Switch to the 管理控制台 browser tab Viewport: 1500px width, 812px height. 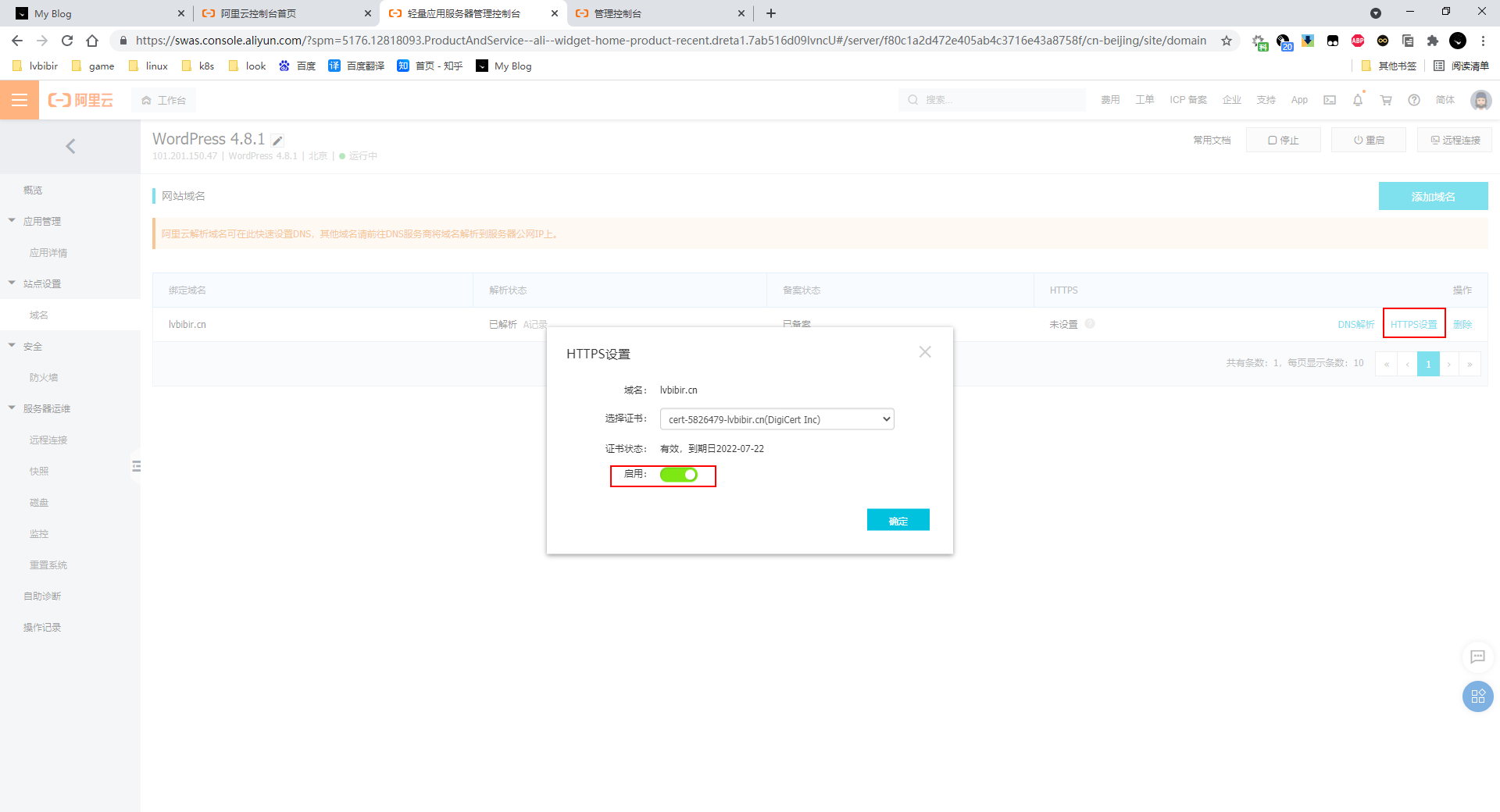point(656,13)
